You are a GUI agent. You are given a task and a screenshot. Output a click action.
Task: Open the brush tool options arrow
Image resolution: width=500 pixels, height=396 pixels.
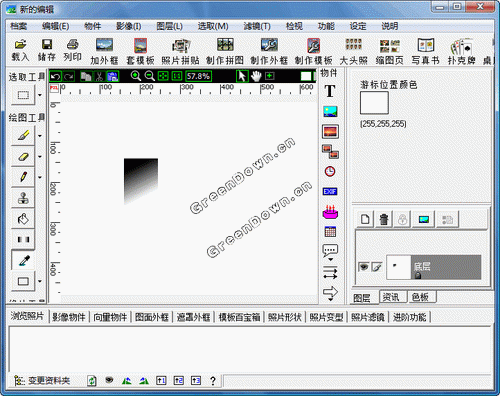pos(40,136)
